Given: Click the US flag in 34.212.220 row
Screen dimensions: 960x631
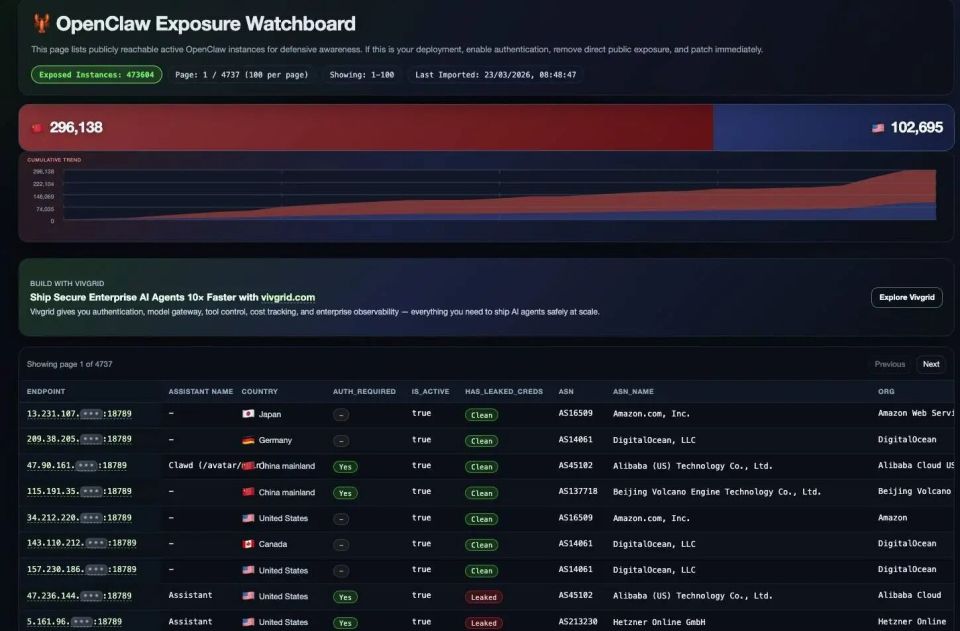Looking at the screenshot, I should tap(248, 518).
